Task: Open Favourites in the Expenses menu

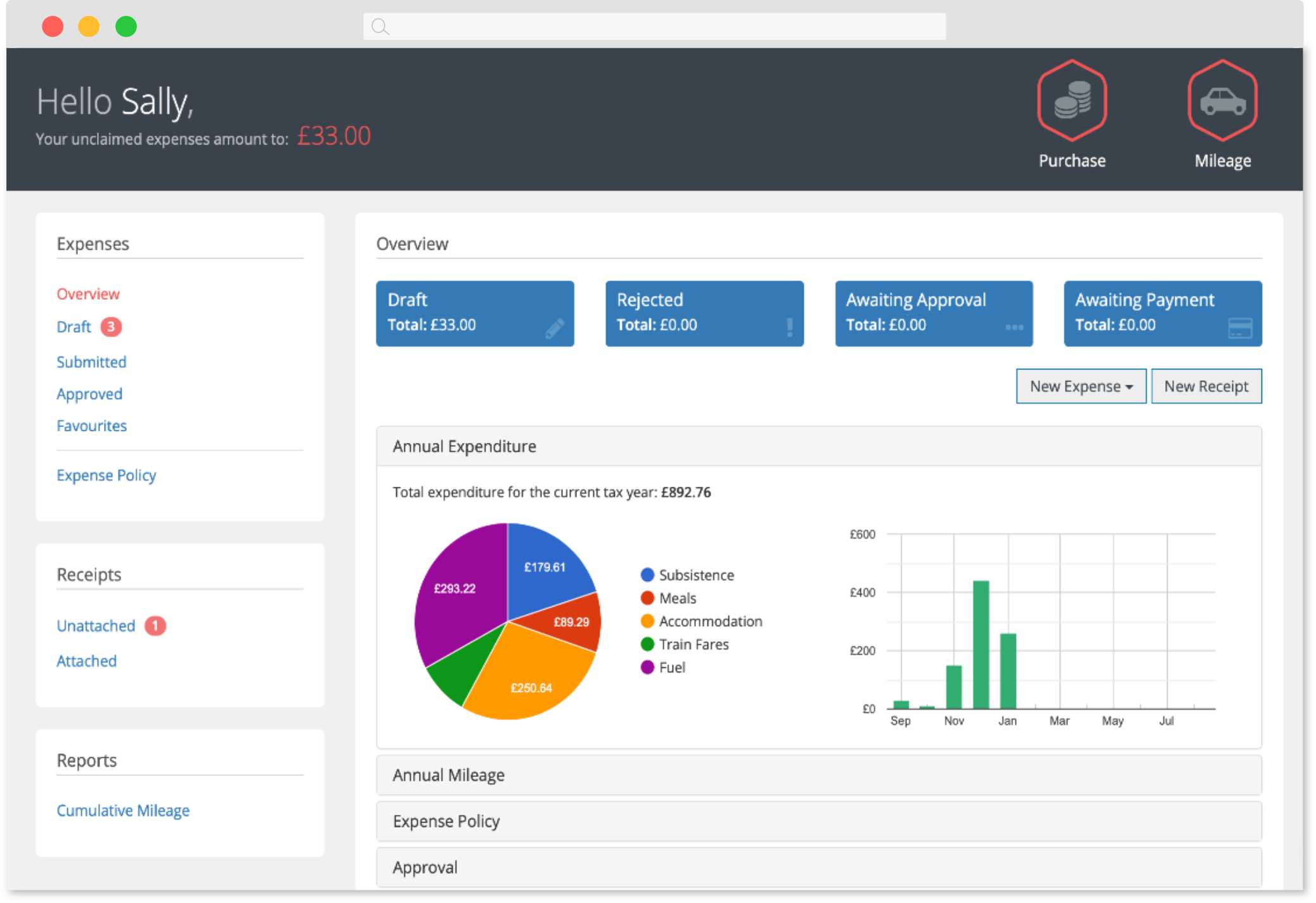Action: (91, 426)
